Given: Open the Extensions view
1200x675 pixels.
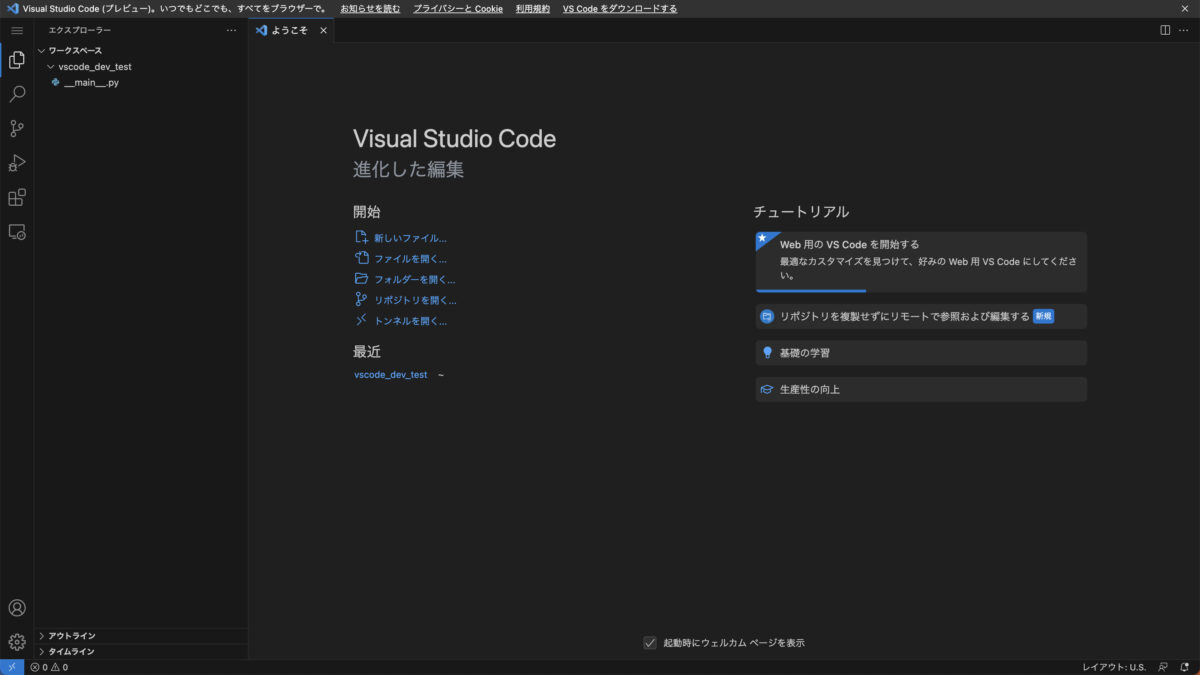Looking at the screenshot, I should 16,197.
